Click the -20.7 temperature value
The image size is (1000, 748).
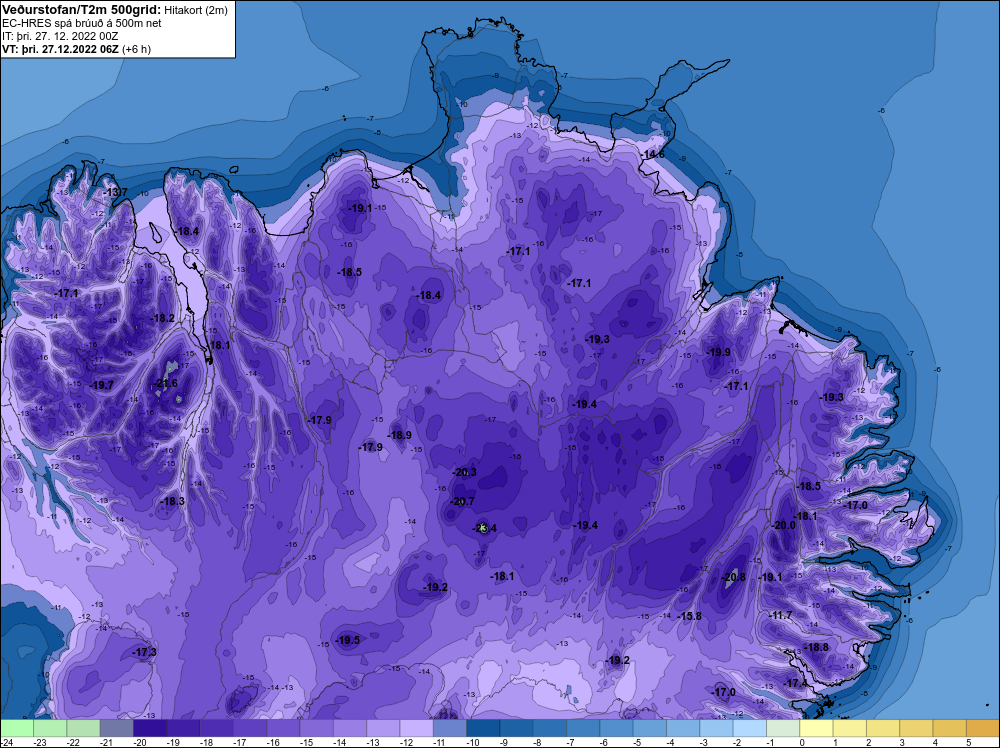click(462, 501)
